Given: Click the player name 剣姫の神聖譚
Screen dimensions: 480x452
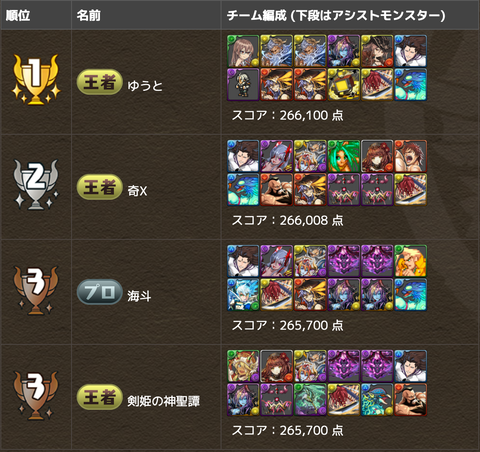Looking at the screenshot, I should click(163, 401).
